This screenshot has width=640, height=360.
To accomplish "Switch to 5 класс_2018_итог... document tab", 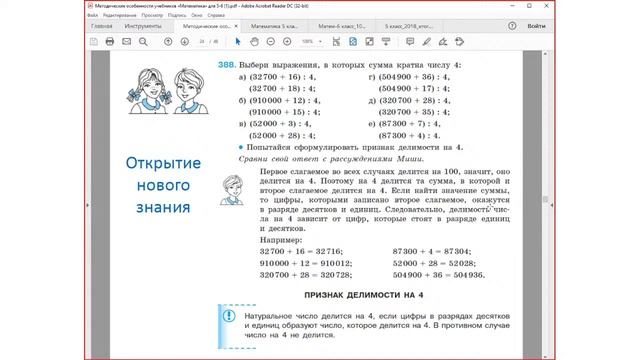I will click(x=409, y=26).
